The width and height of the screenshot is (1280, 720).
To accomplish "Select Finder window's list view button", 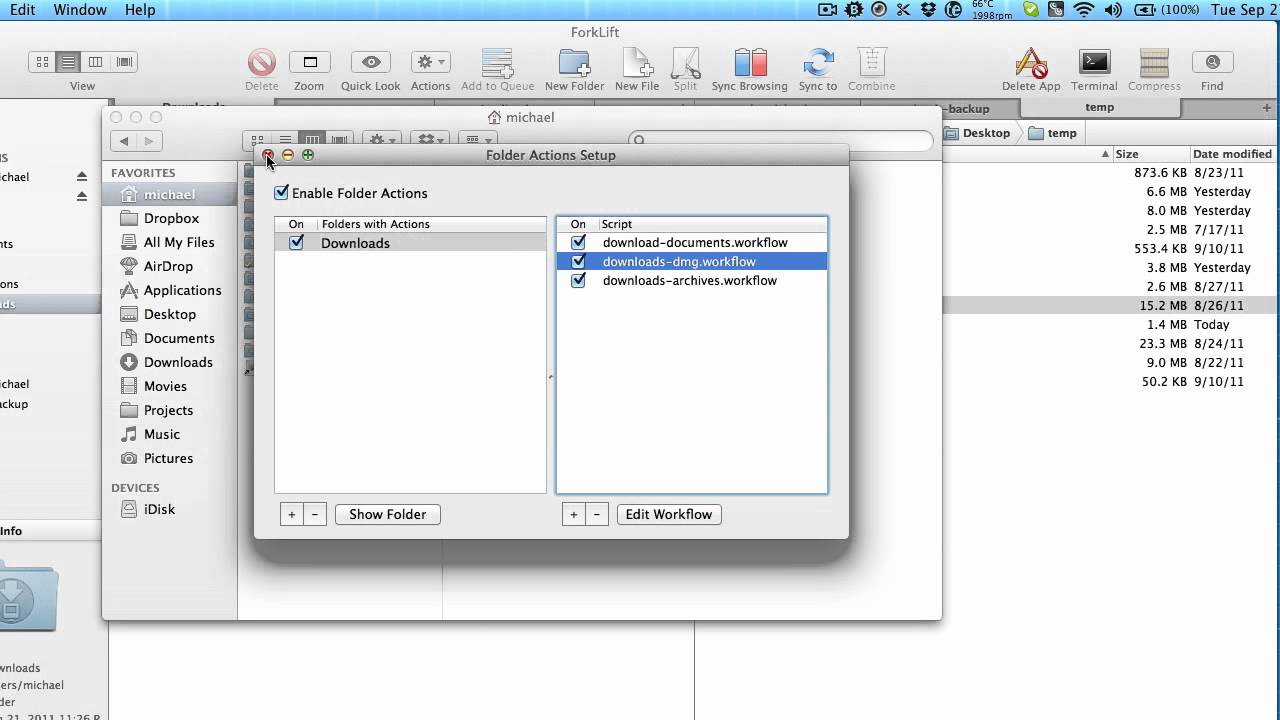I will click(285, 141).
